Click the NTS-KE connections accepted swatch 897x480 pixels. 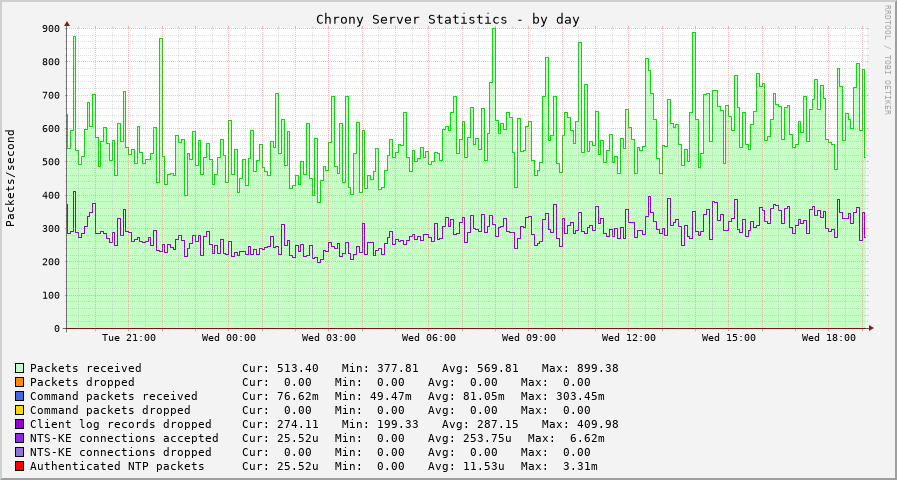20,438
